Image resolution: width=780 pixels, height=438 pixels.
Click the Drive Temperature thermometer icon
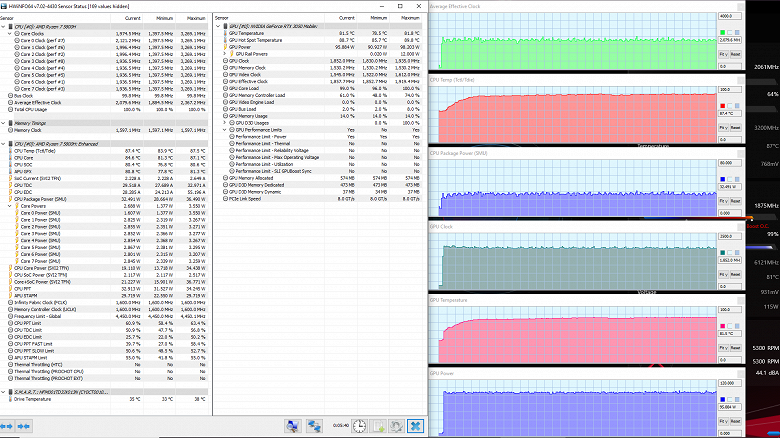click(x=10, y=399)
